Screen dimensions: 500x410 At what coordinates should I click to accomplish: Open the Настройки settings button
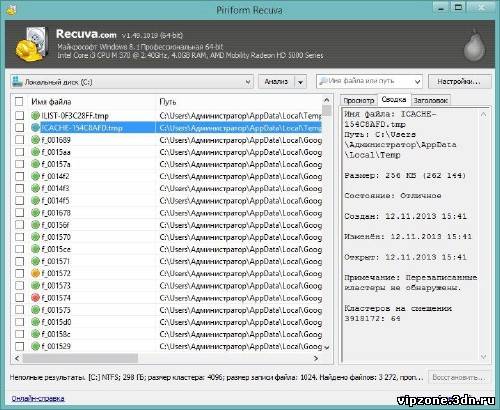tap(459, 81)
